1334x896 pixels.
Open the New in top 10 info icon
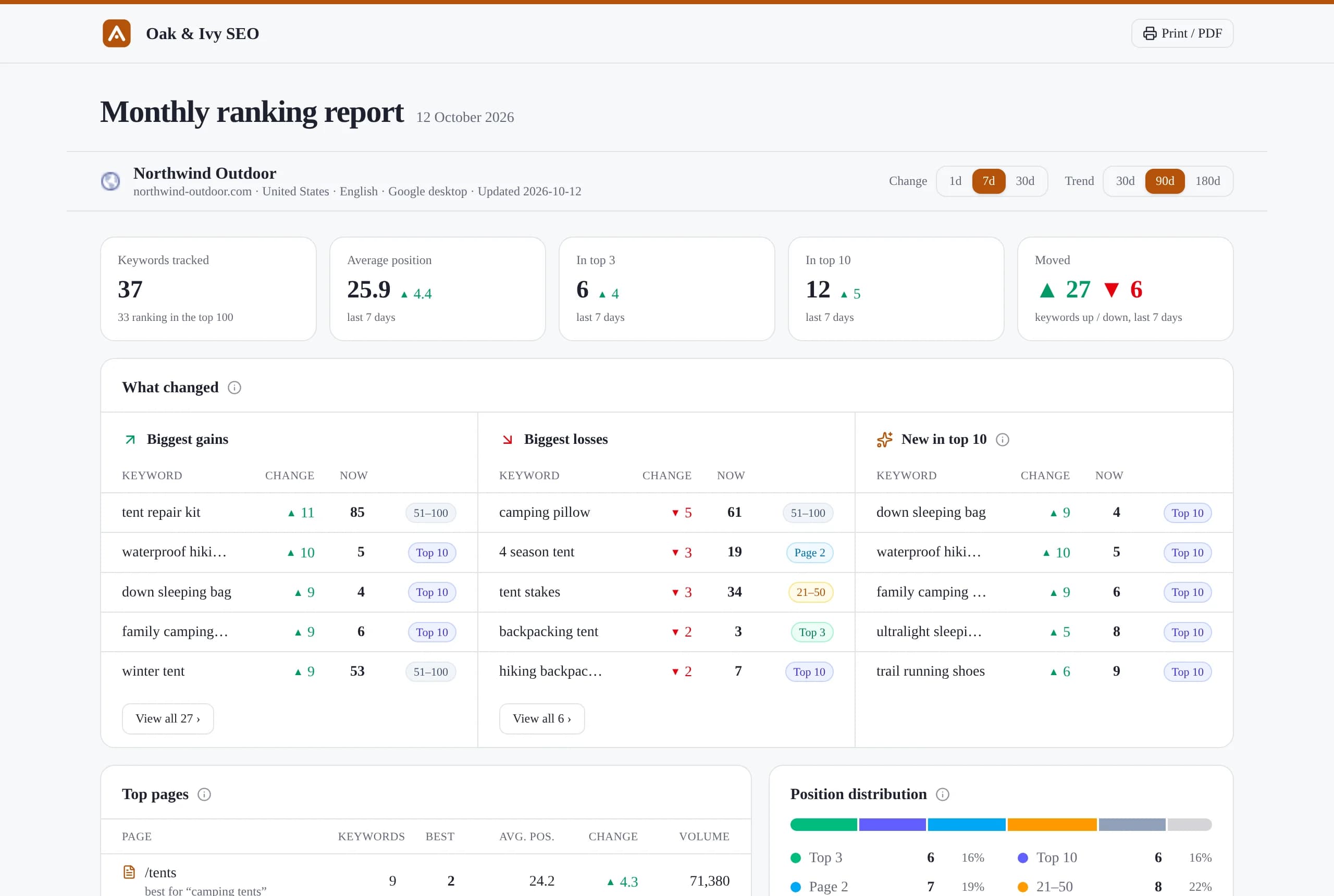tap(1003, 440)
